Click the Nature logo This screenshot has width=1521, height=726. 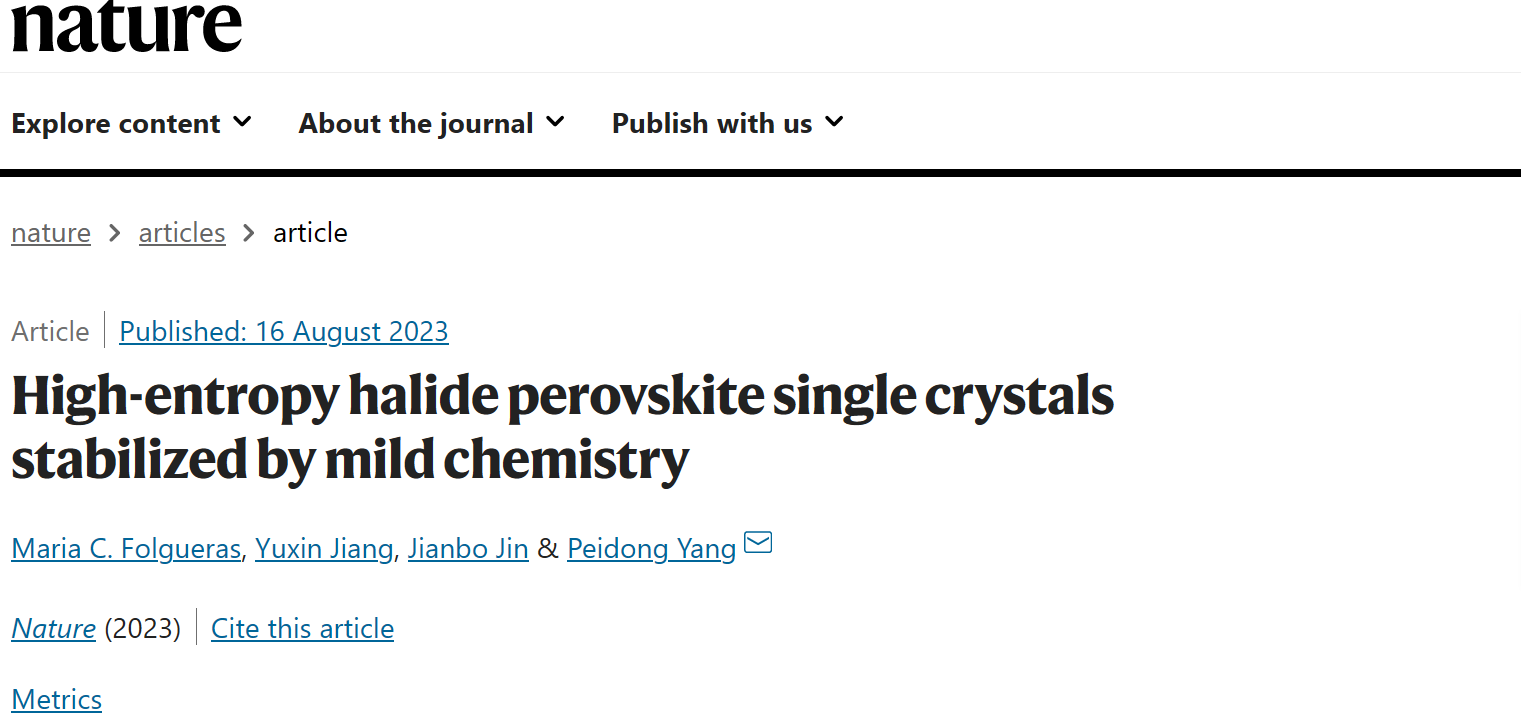[127, 26]
